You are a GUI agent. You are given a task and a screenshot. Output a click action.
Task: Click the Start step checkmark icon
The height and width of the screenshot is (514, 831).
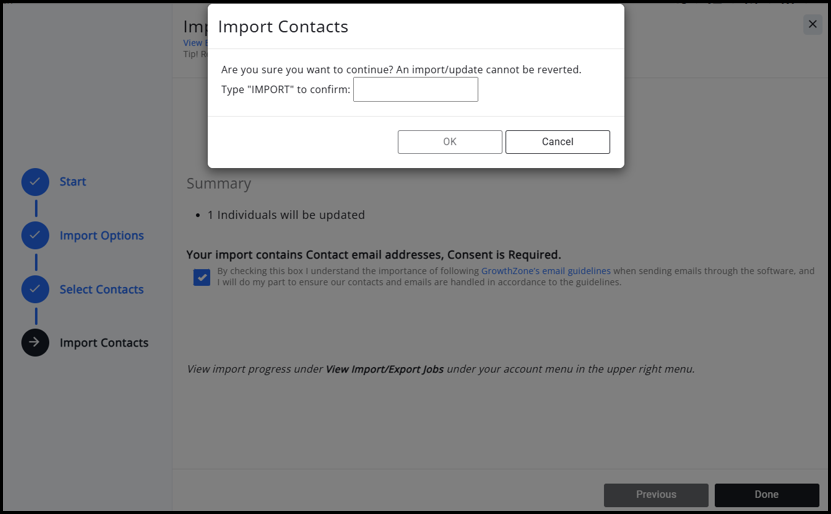[35, 181]
